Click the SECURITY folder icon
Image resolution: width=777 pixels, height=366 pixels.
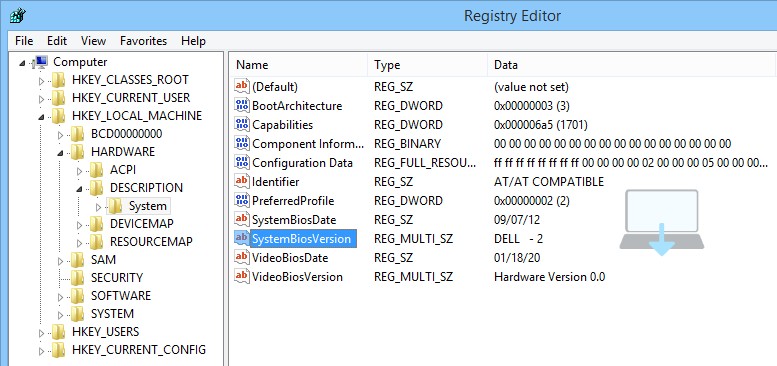coord(77,278)
